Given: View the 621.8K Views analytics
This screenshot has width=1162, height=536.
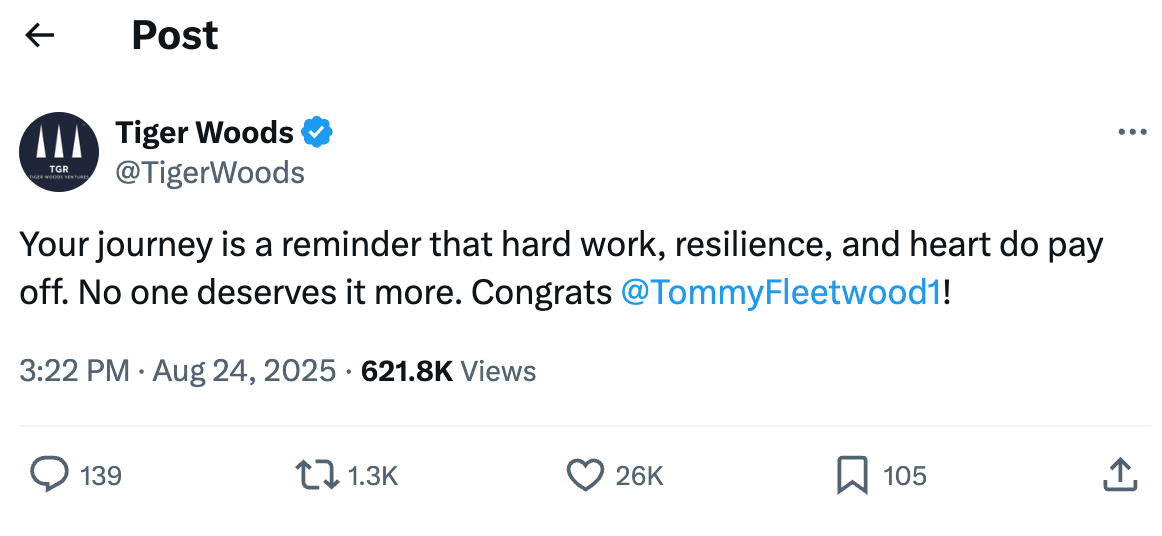Looking at the screenshot, I should pyautogui.click(x=448, y=371).
